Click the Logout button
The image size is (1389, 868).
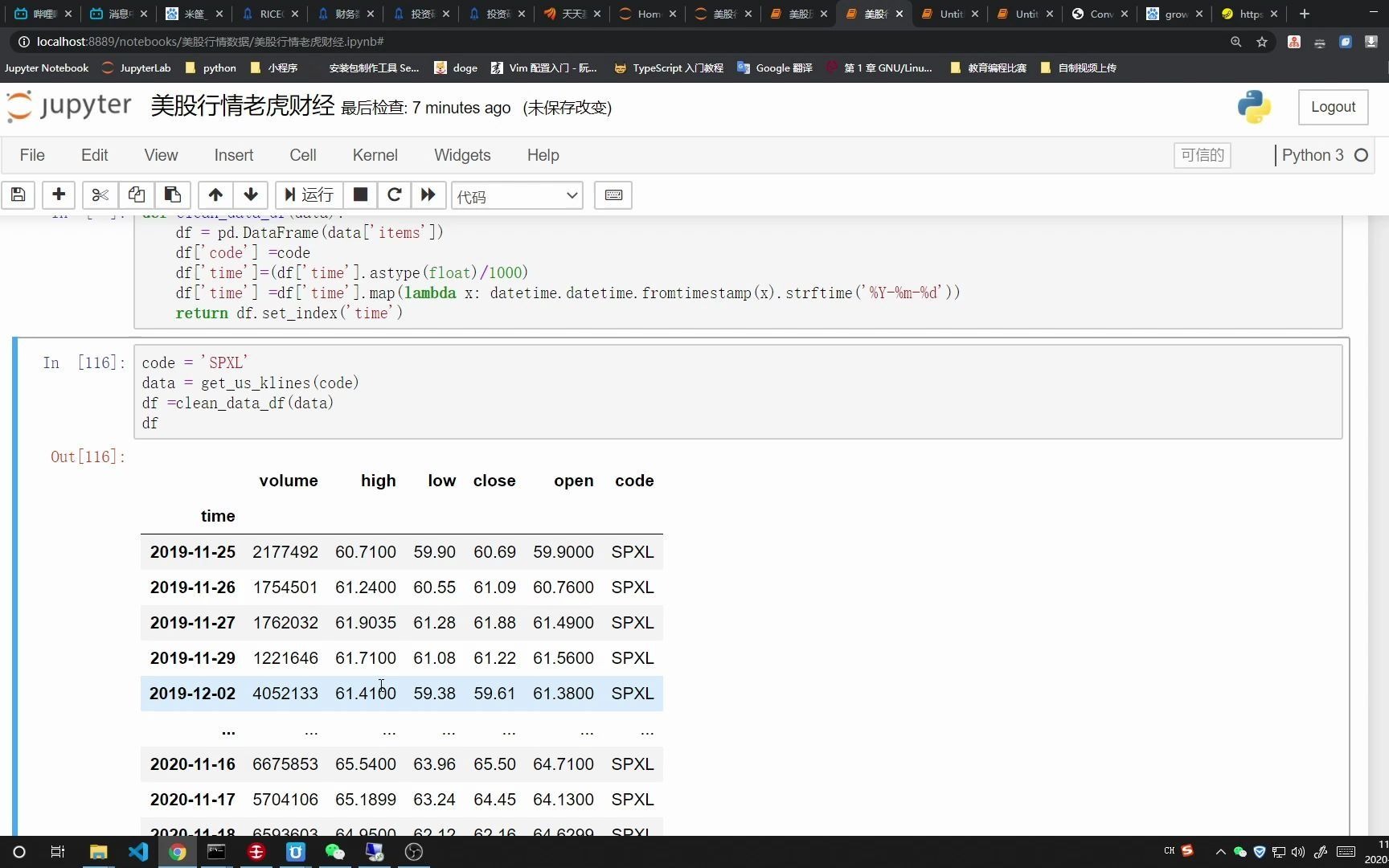point(1333,106)
